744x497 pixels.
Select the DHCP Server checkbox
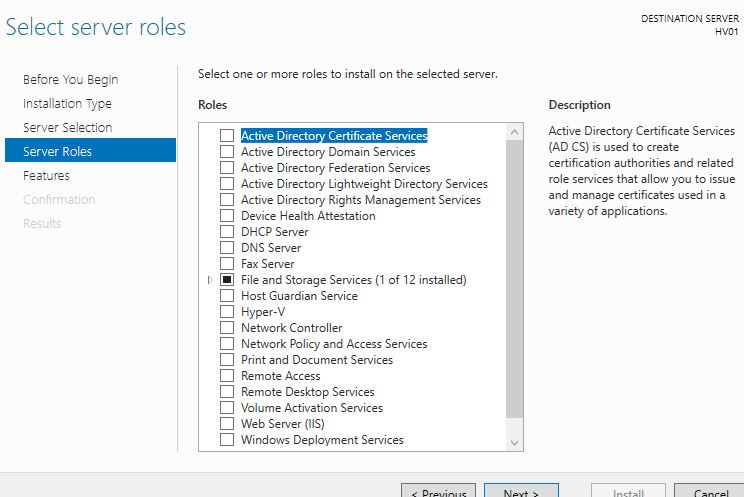tap(227, 232)
